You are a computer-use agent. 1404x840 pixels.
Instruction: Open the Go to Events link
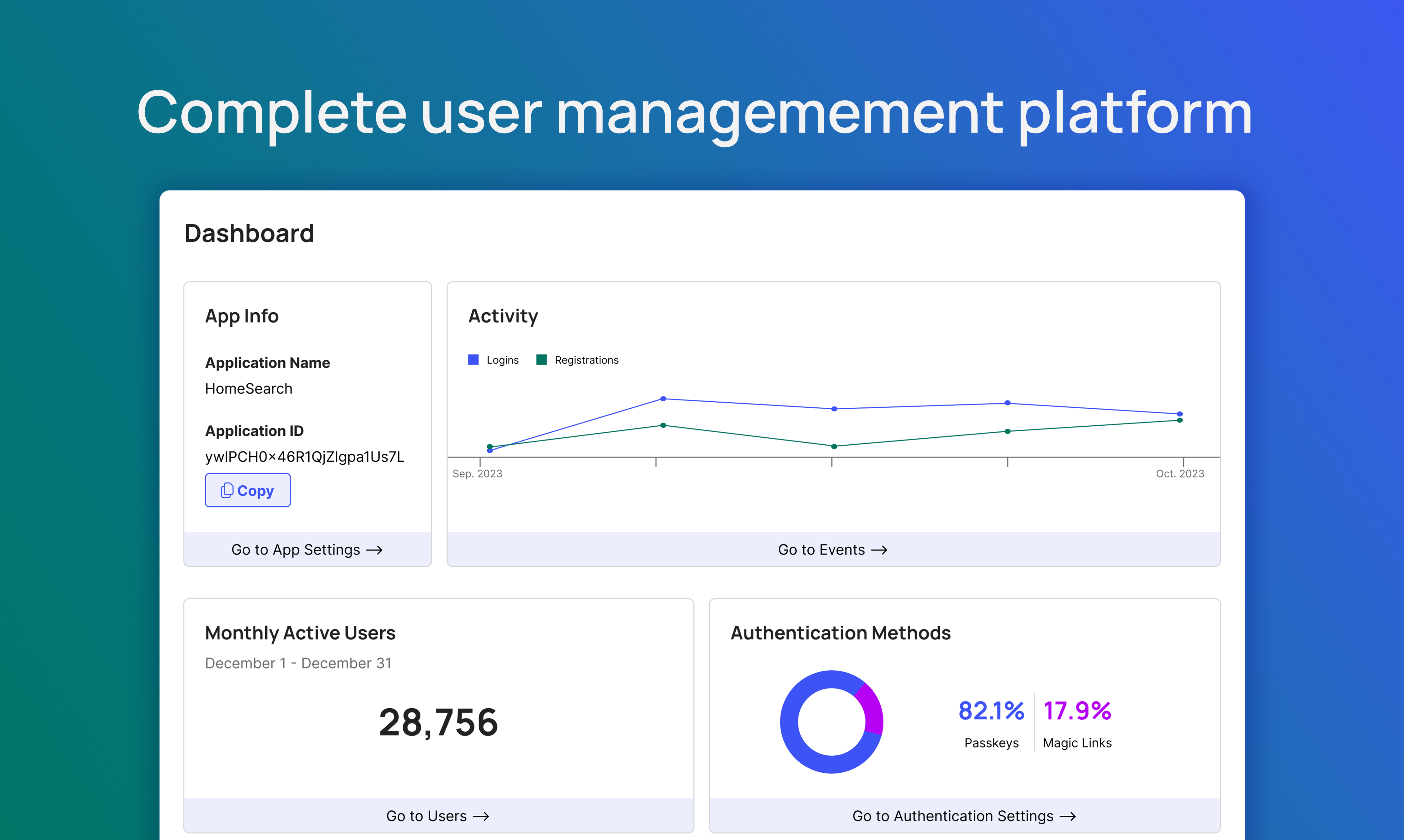tap(821, 549)
